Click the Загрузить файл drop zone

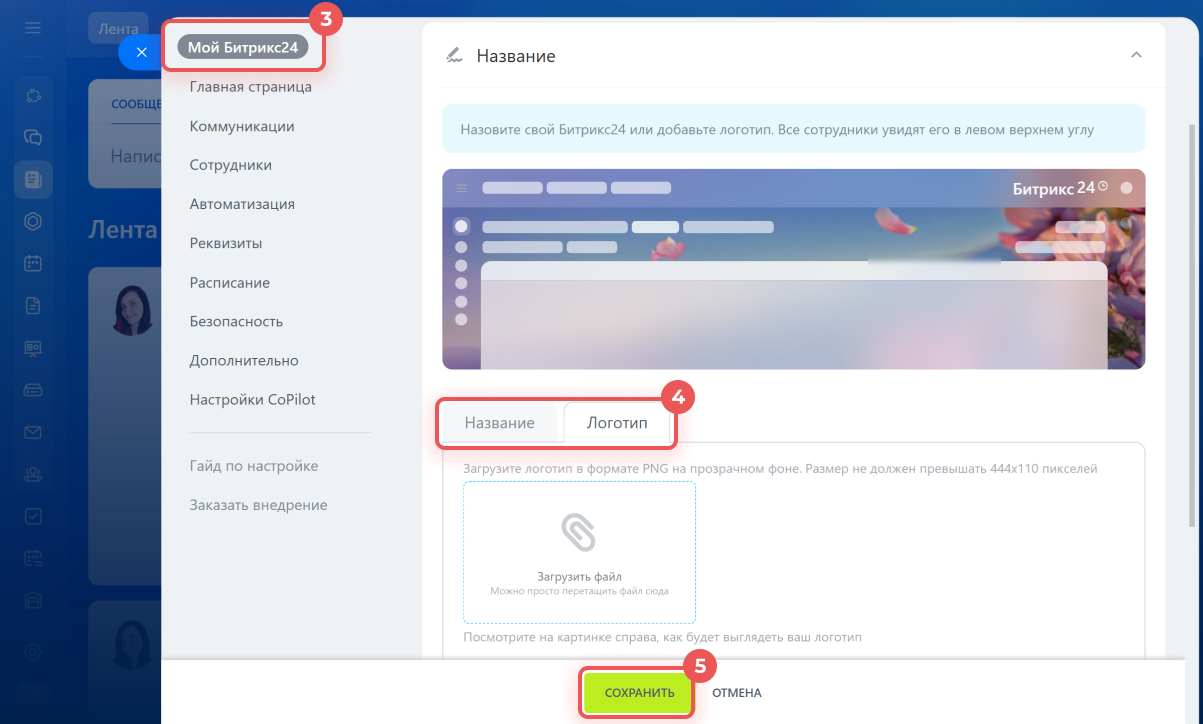[579, 553]
